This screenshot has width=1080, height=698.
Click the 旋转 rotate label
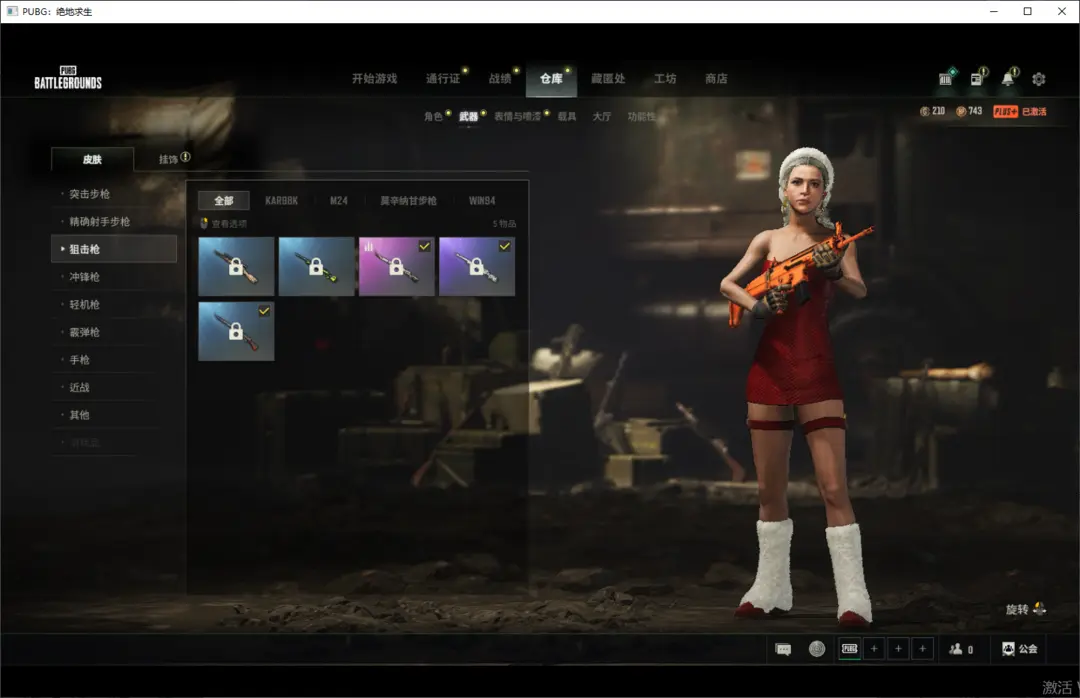pyautogui.click(x=1017, y=609)
